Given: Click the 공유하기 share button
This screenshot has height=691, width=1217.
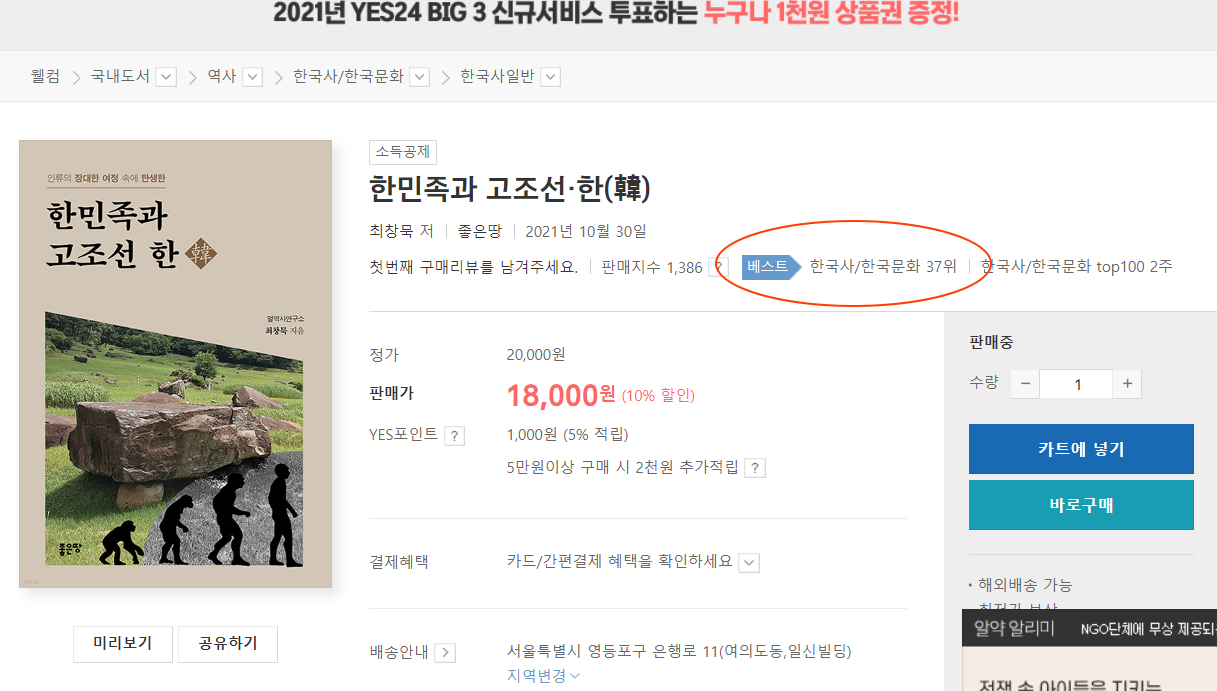Looking at the screenshot, I should [x=228, y=644].
